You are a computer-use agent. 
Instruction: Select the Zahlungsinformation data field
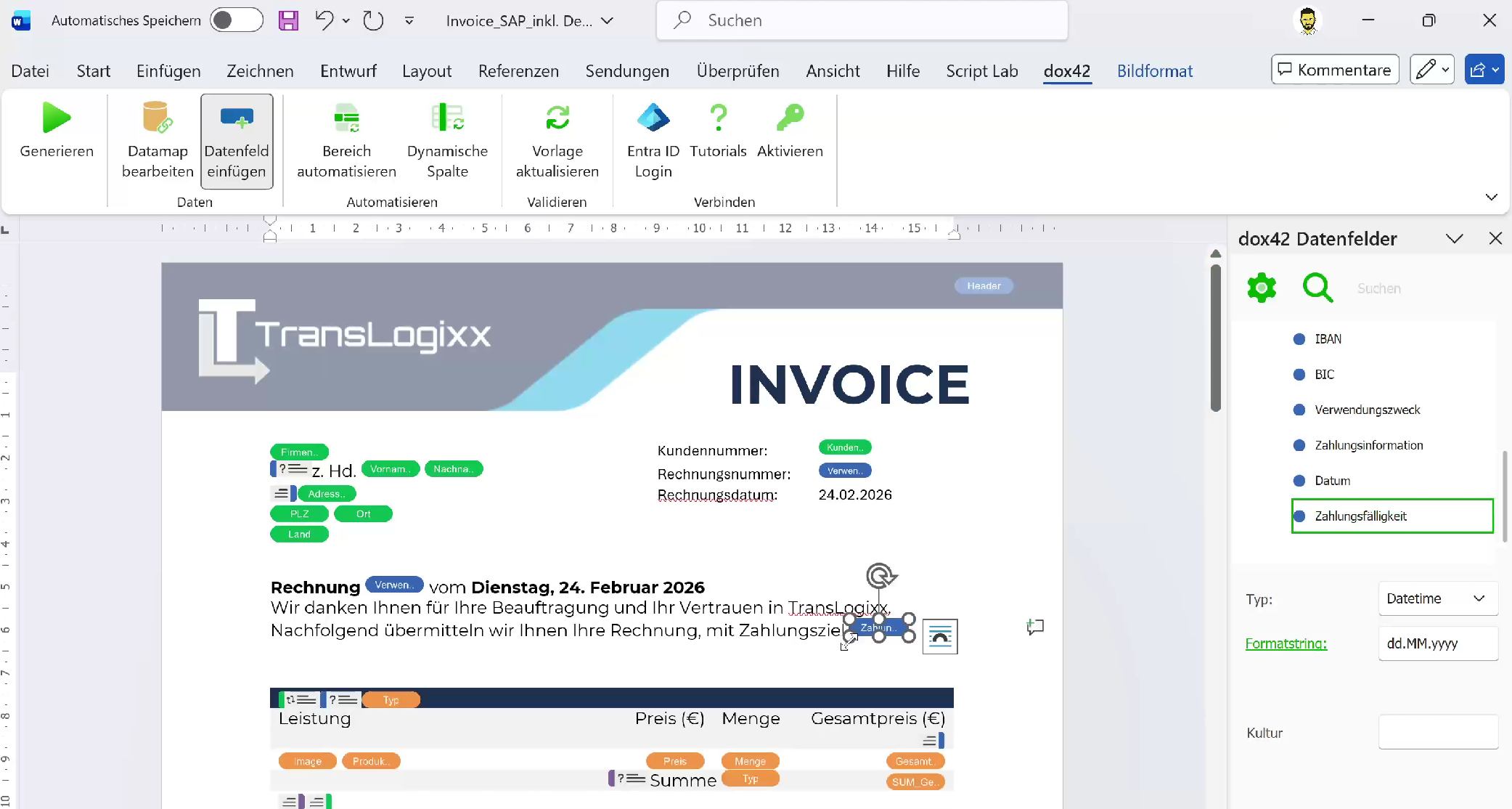tap(1368, 445)
